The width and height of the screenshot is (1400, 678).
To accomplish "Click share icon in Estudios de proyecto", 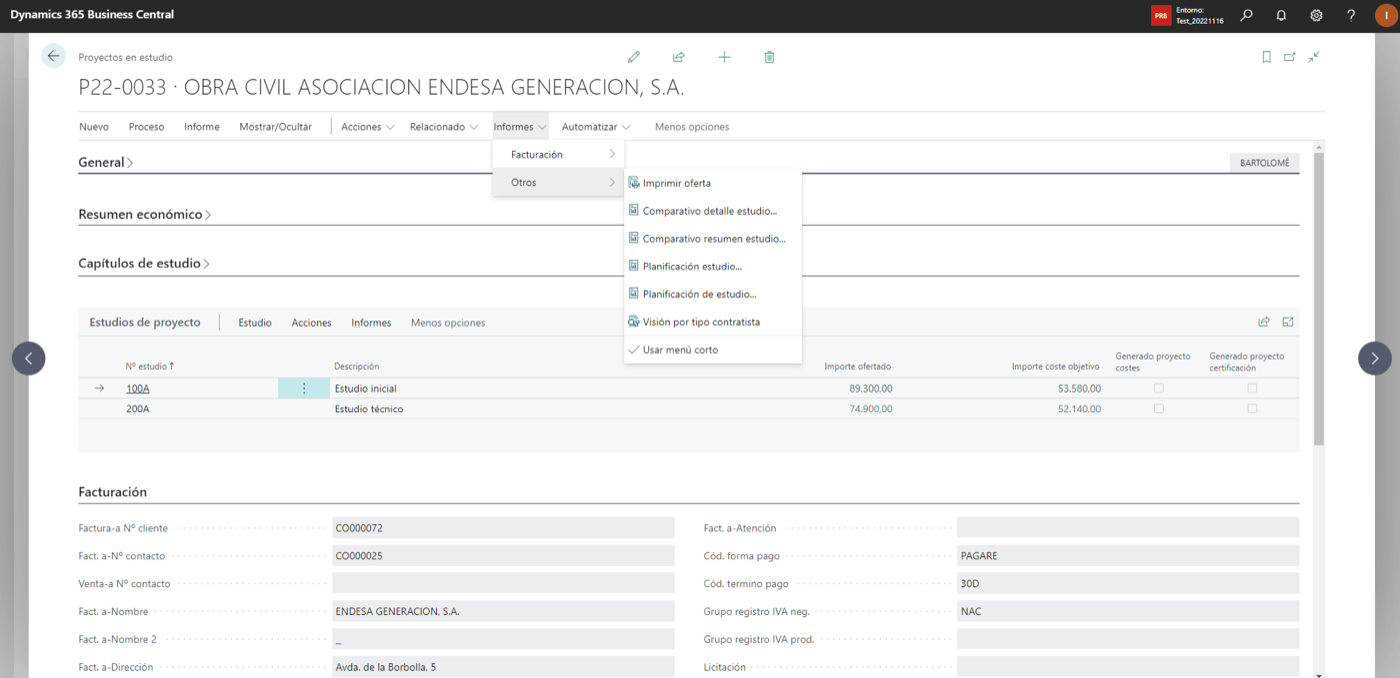I will (x=1264, y=322).
